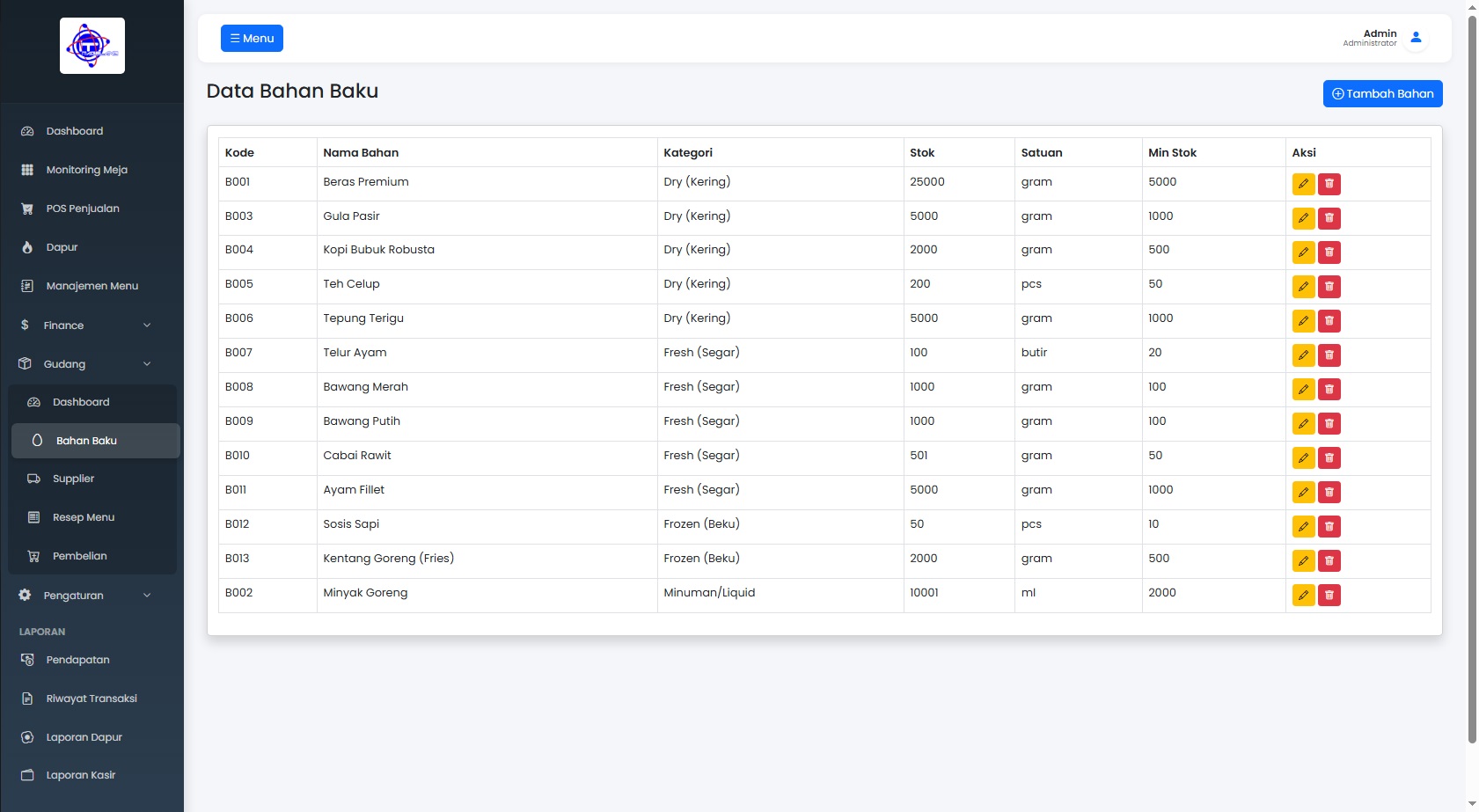
Task: Delete the Sosis Sapi entry
Action: 1329,527
